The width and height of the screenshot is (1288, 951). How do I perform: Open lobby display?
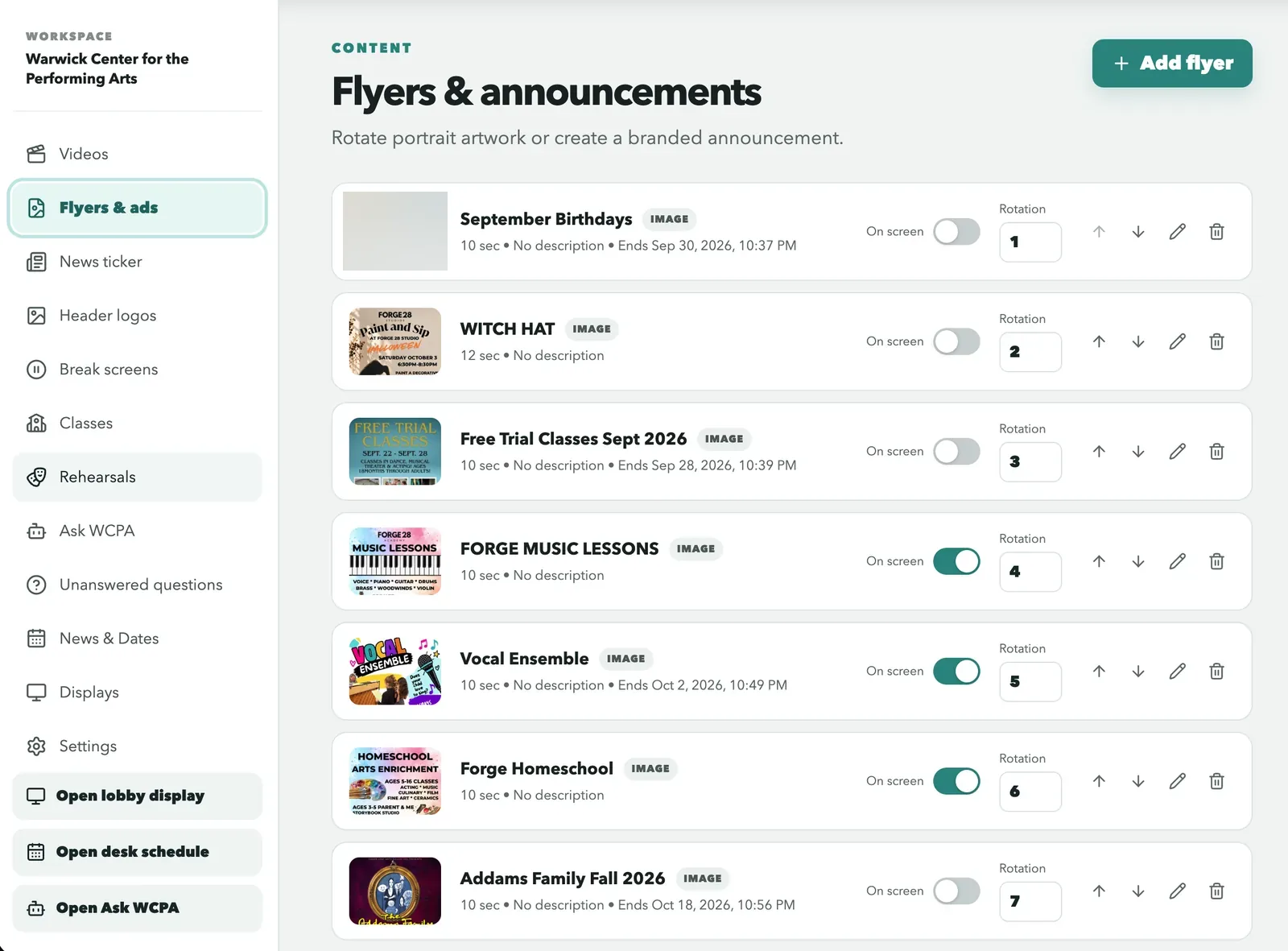pyautogui.click(x=137, y=796)
